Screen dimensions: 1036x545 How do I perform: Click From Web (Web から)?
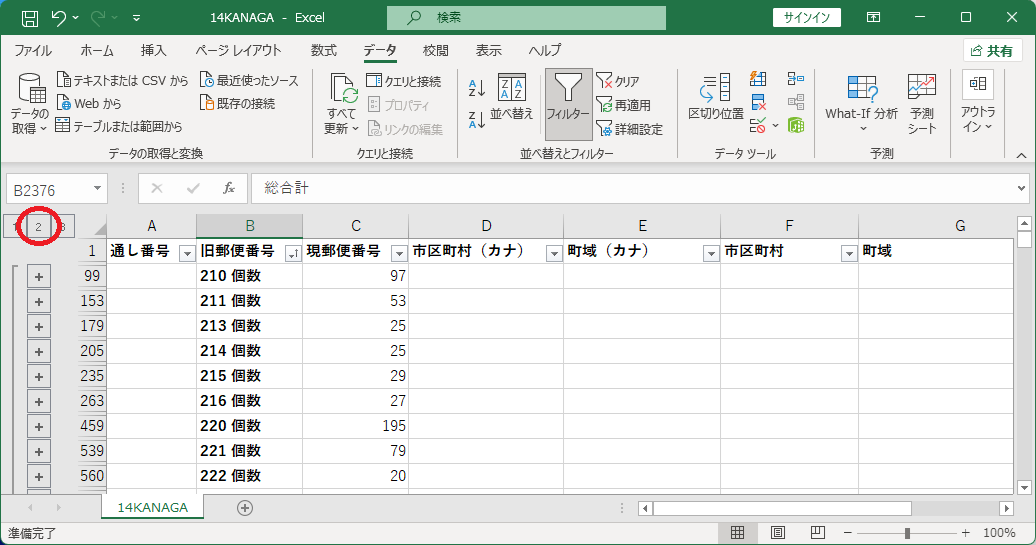tap(89, 104)
